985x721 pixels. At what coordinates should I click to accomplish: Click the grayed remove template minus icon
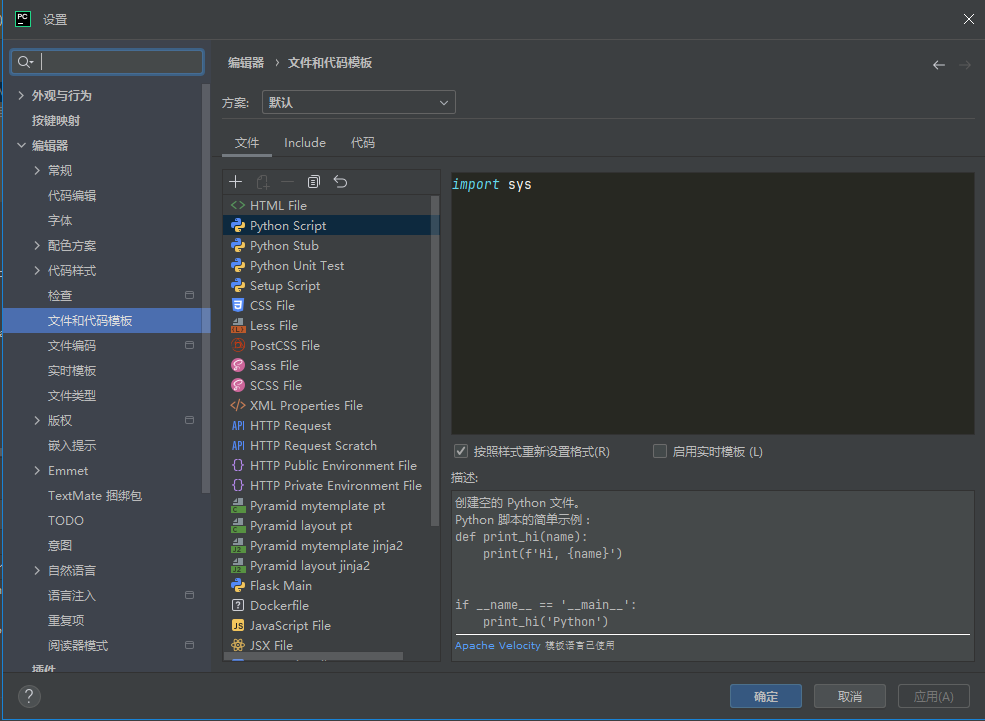pyautogui.click(x=287, y=182)
